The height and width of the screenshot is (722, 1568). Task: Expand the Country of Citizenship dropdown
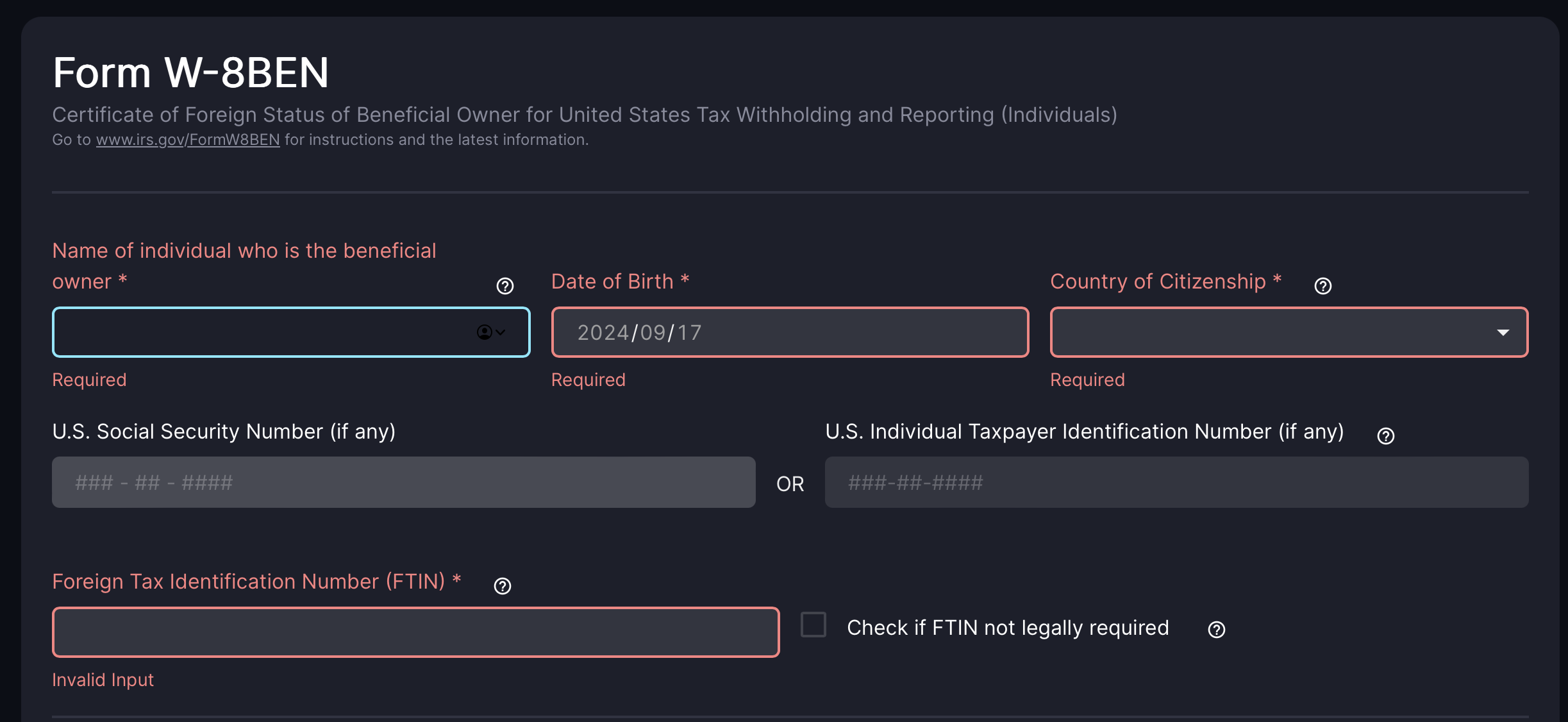(1503, 332)
